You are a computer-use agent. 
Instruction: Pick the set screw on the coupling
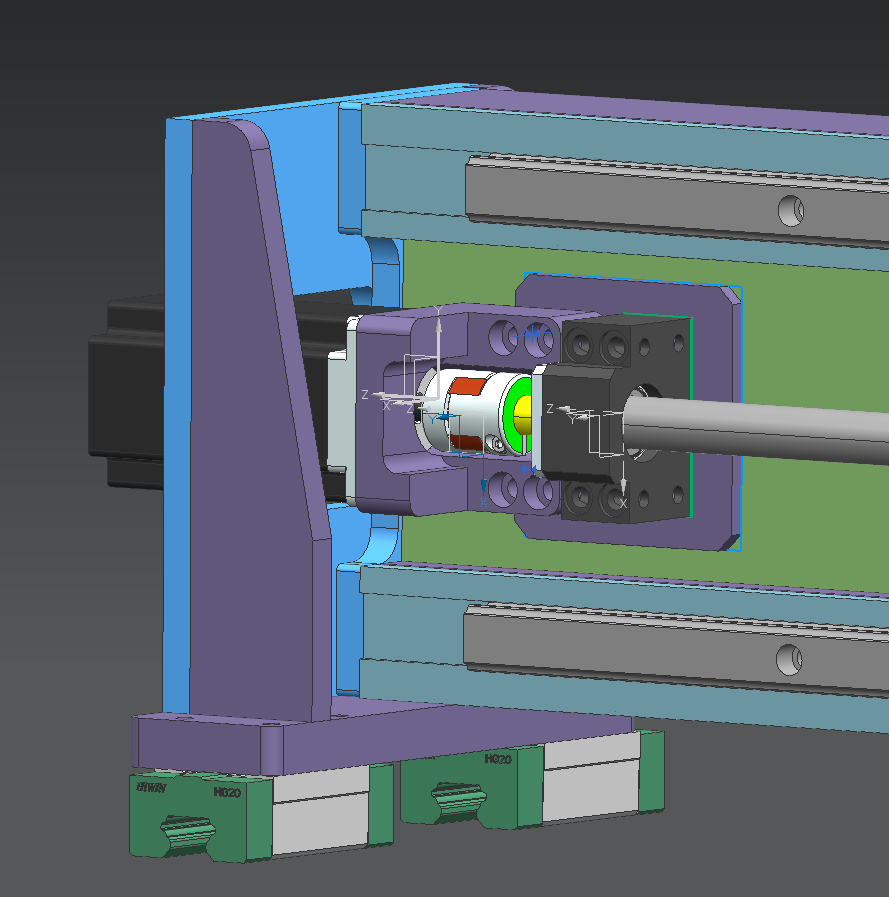click(x=498, y=444)
